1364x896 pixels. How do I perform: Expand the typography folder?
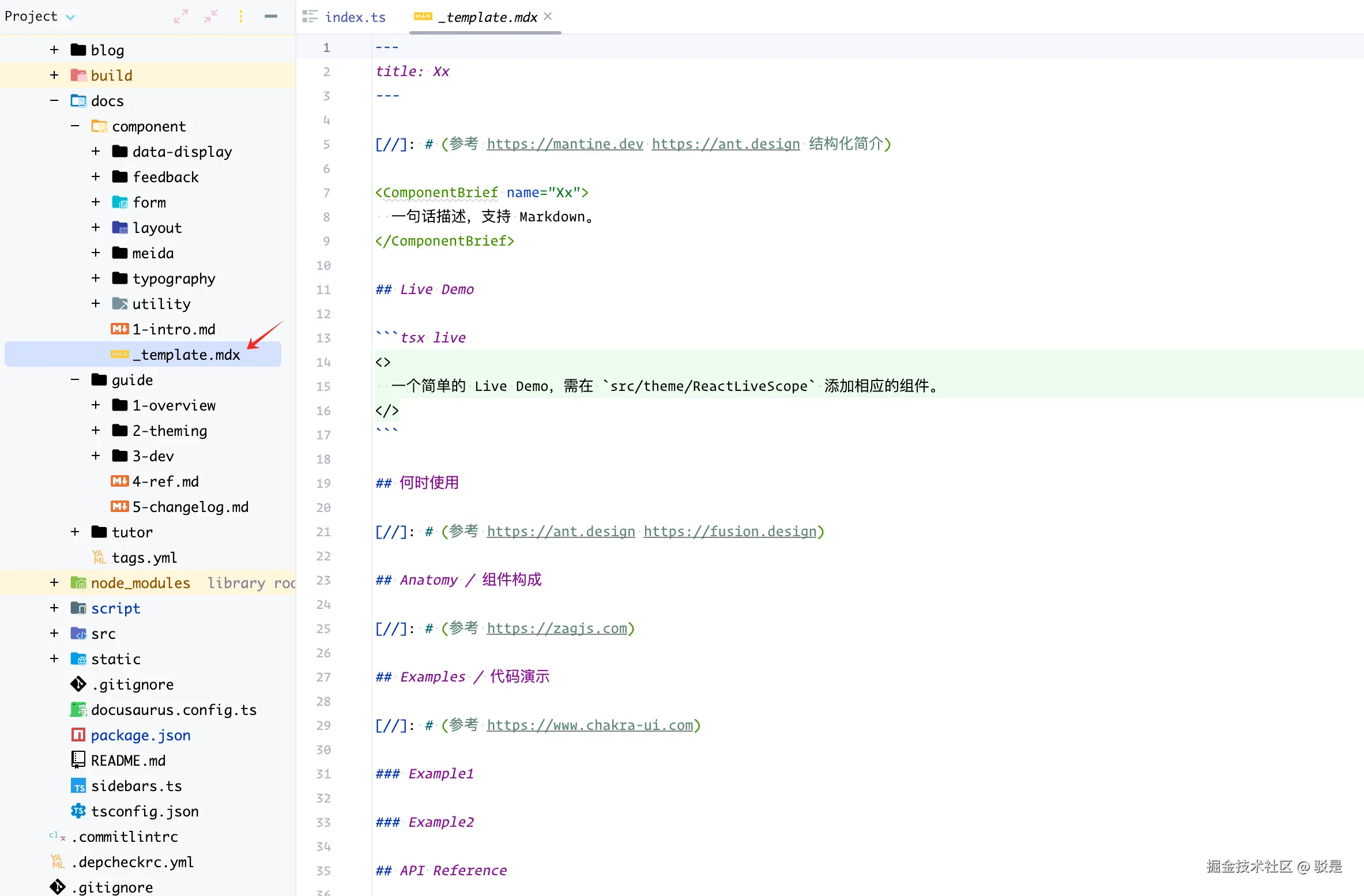(x=96, y=278)
